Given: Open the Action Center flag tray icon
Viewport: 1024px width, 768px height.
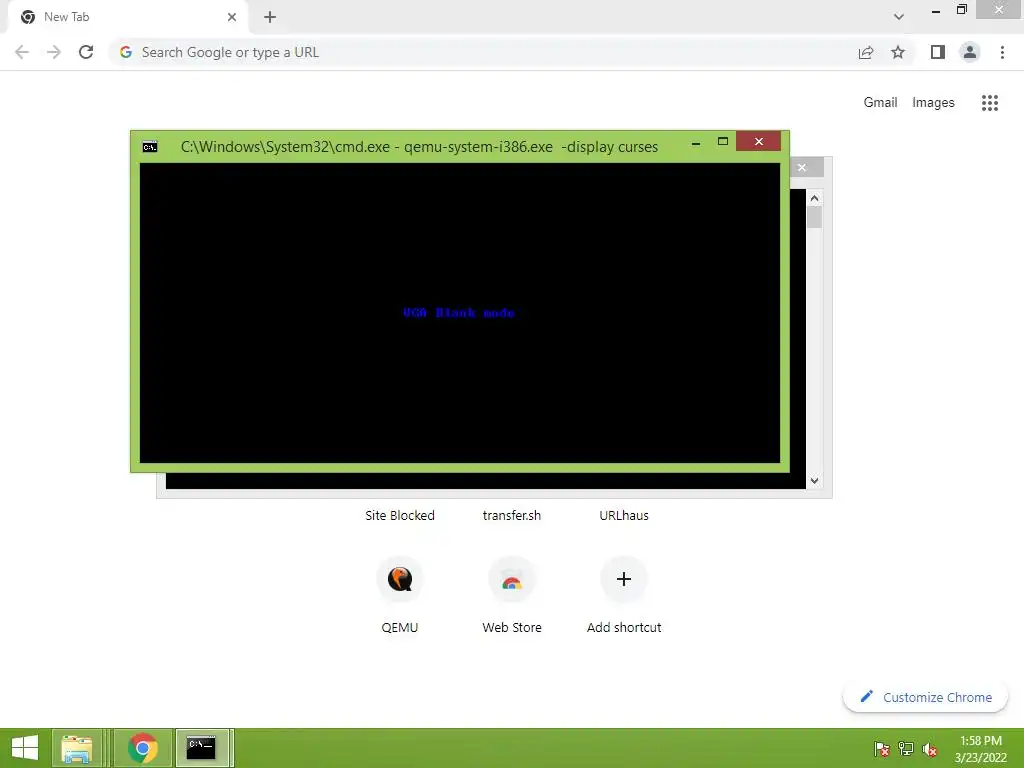Looking at the screenshot, I should coord(882,749).
